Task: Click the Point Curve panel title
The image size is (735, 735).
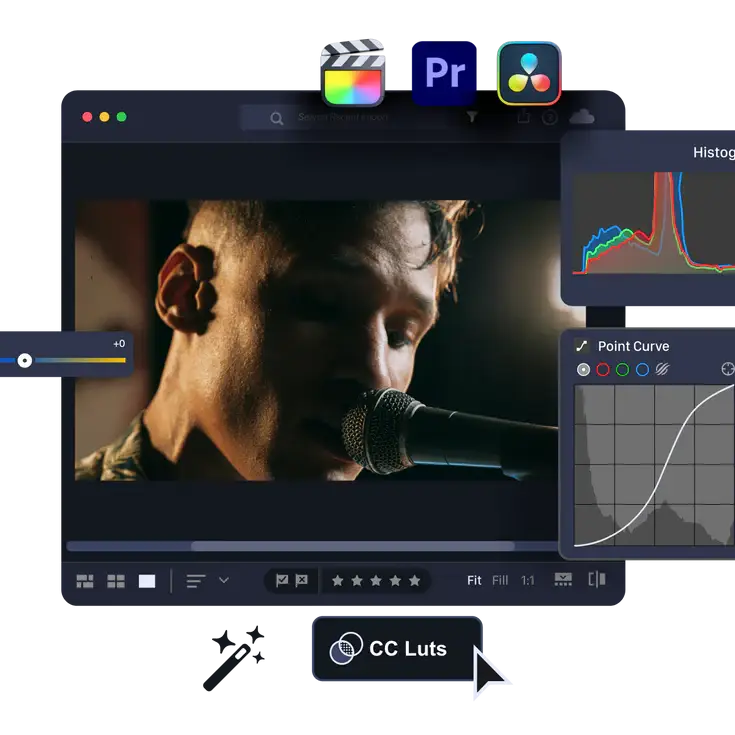Action: click(633, 346)
